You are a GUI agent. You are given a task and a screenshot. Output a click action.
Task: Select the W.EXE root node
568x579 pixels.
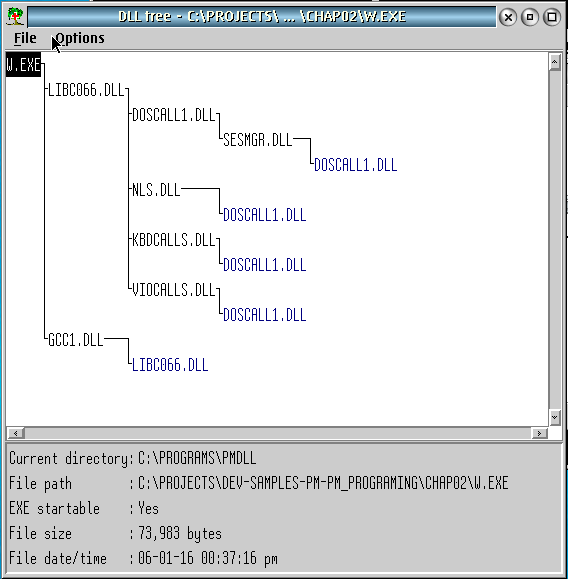[23, 65]
